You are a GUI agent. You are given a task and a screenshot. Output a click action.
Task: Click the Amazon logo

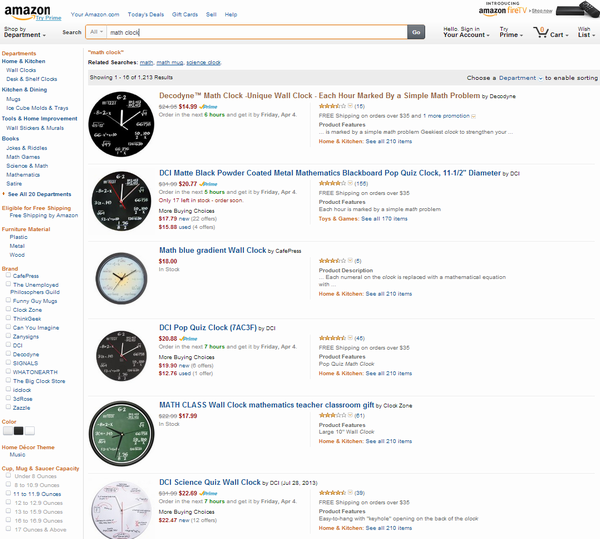click(27, 12)
